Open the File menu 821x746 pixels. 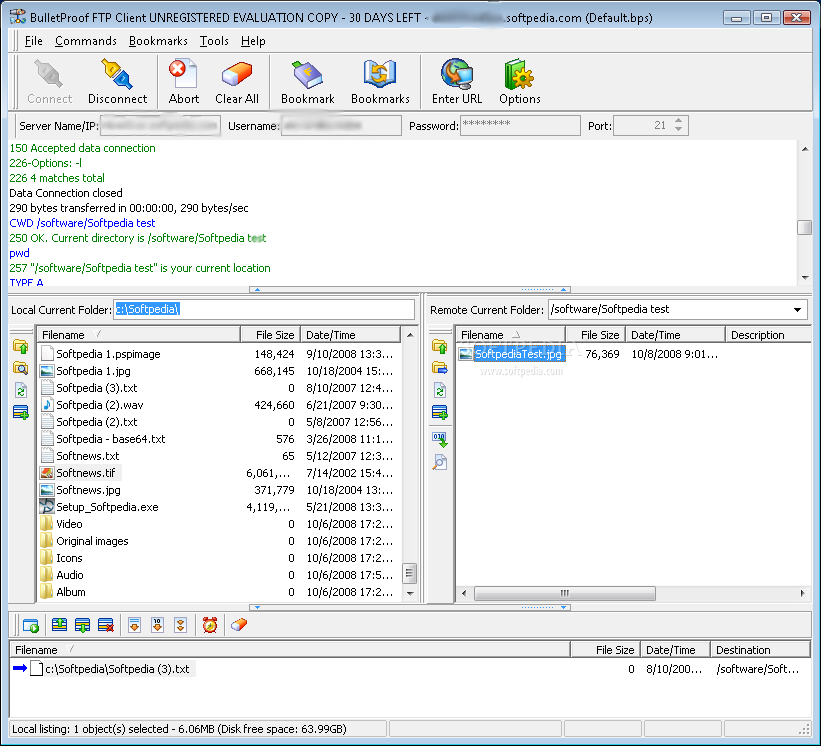pyautogui.click(x=34, y=41)
